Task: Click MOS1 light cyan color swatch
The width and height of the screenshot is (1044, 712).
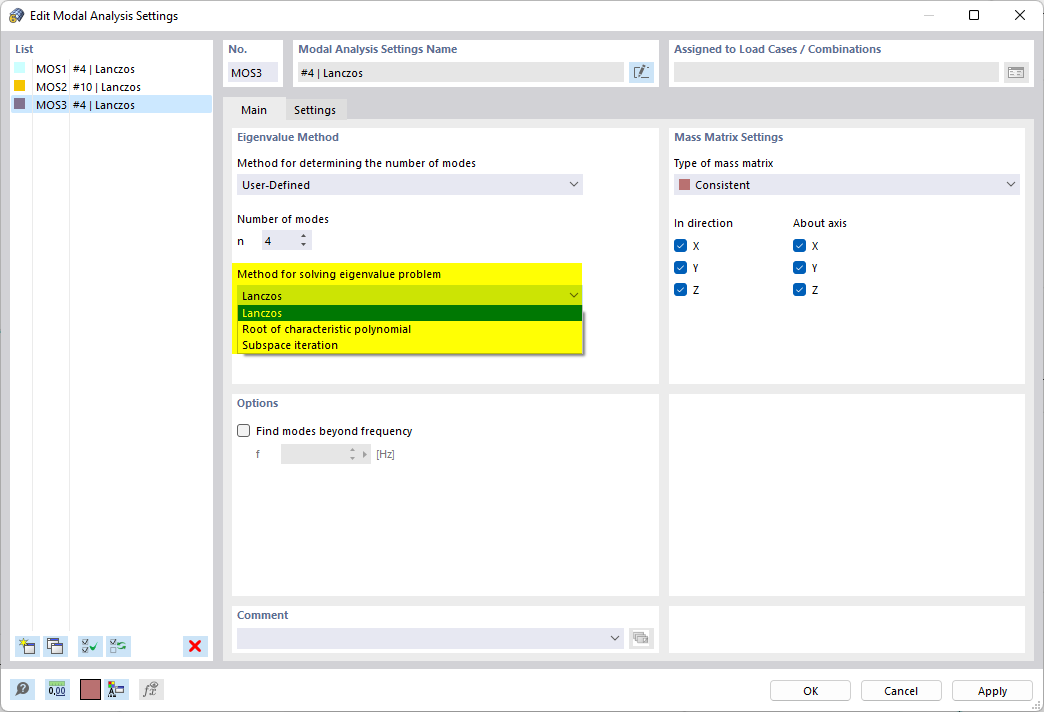Action: 20,68
